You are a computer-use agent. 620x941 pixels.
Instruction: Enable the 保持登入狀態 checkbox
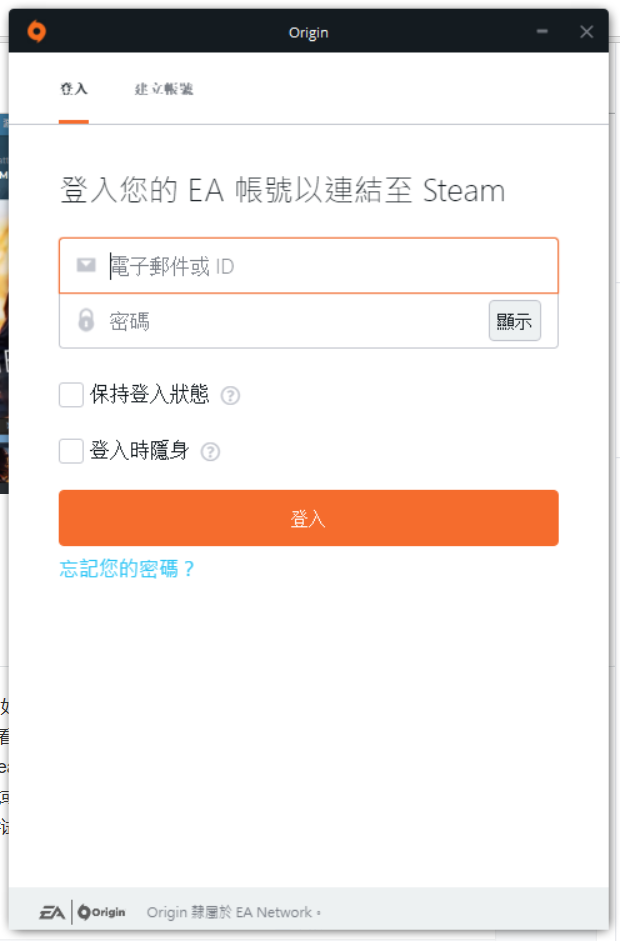point(71,395)
